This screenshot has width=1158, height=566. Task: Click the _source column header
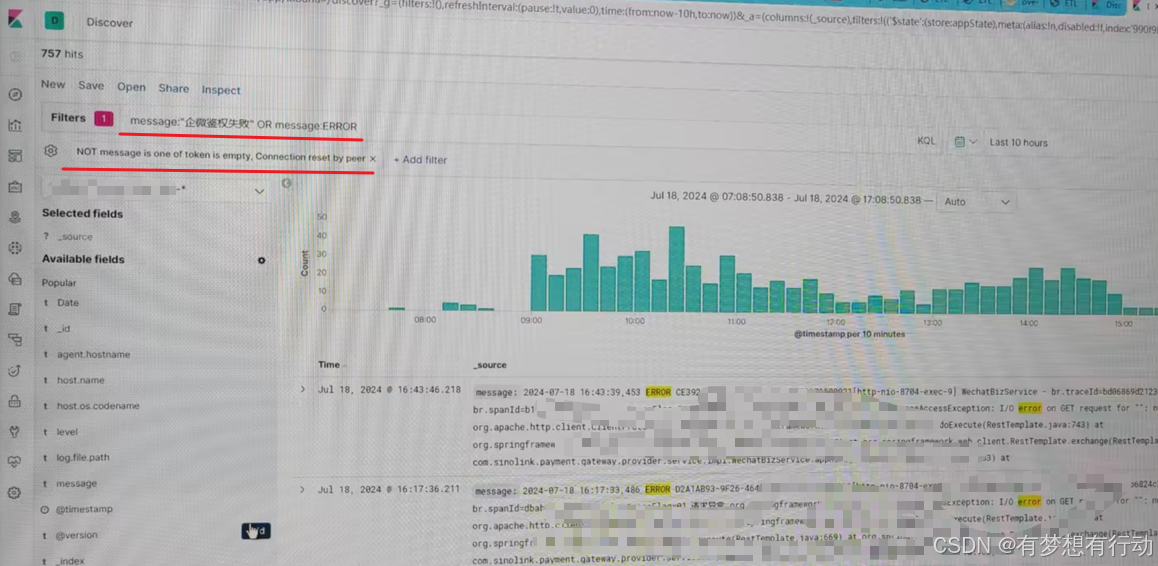[x=490, y=365]
